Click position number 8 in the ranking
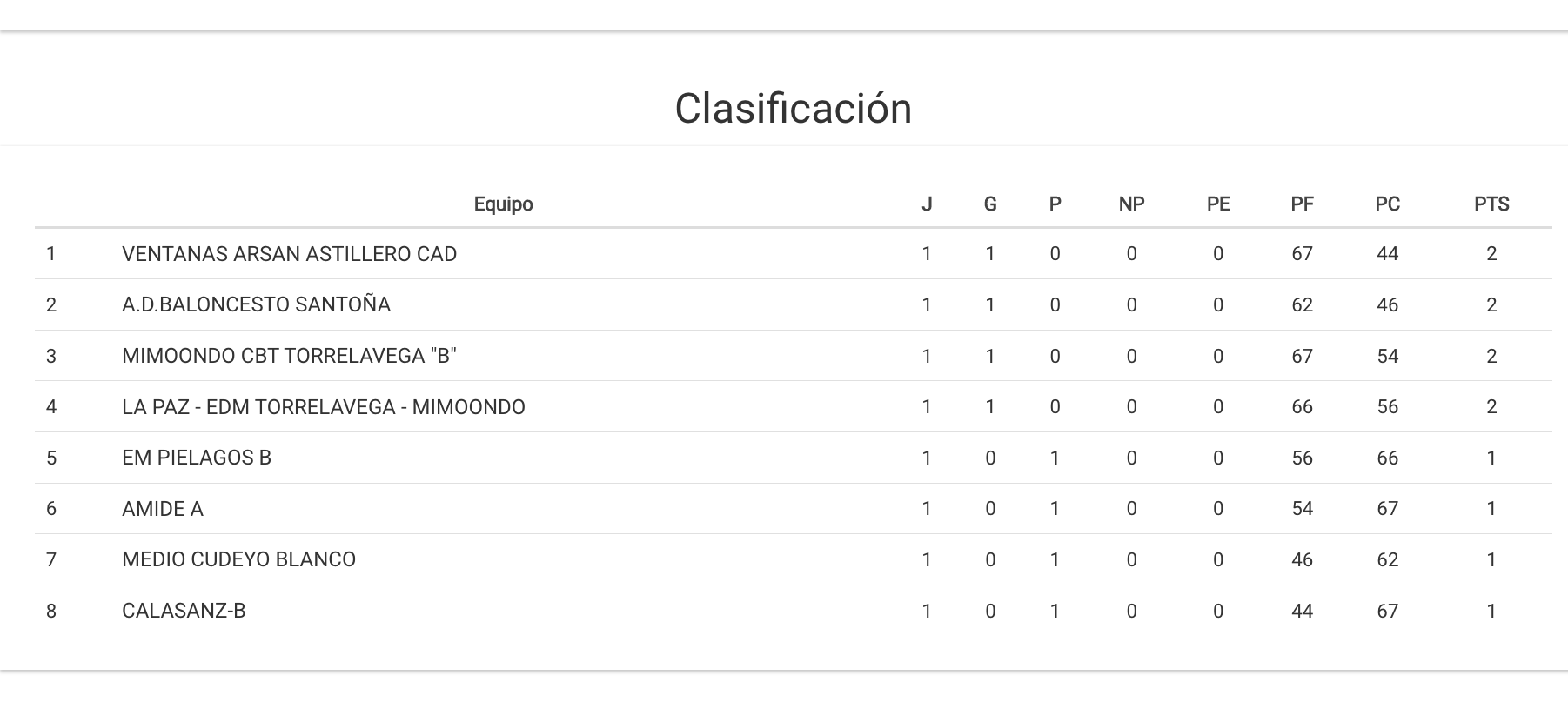 [x=51, y=611]
